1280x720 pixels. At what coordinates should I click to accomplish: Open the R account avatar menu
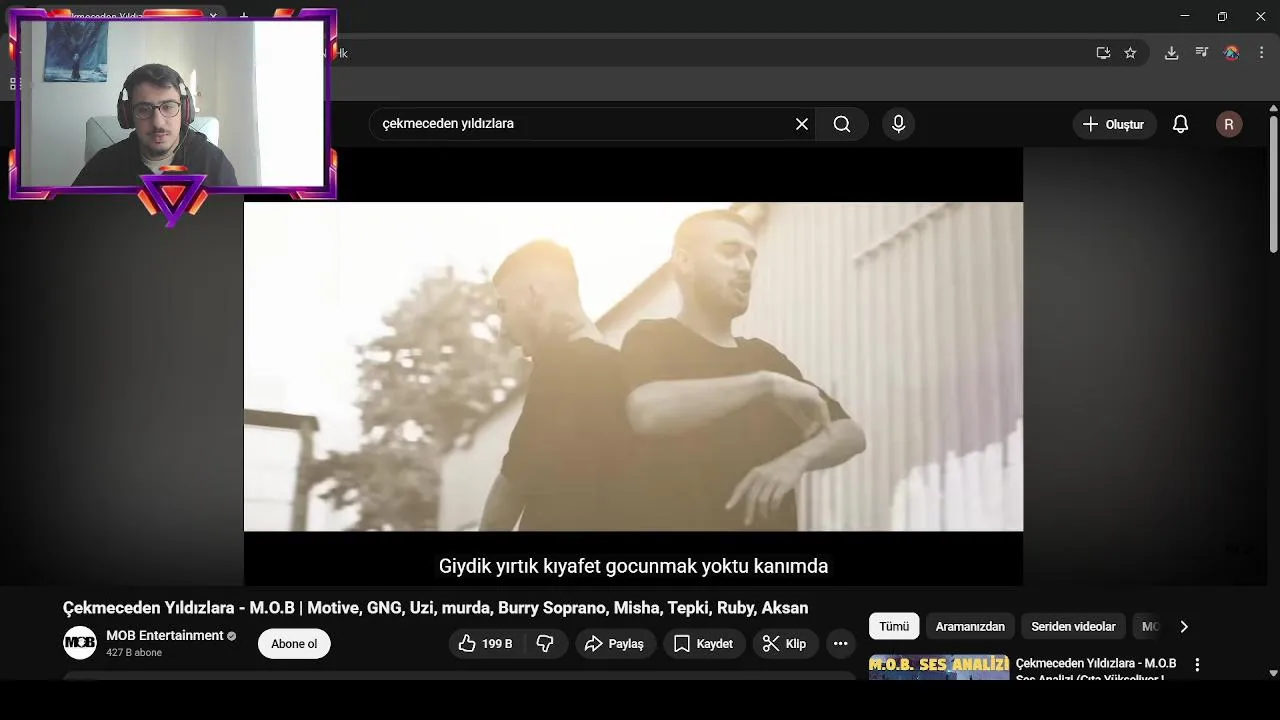(1229, 124)
